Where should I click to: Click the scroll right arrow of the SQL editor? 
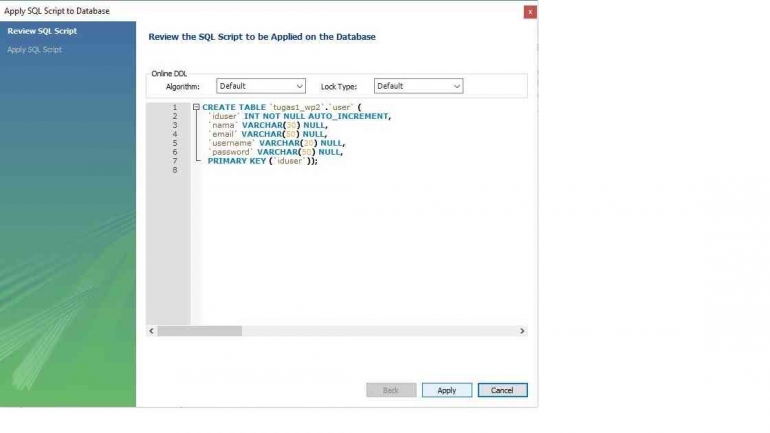tap(522, 331)
